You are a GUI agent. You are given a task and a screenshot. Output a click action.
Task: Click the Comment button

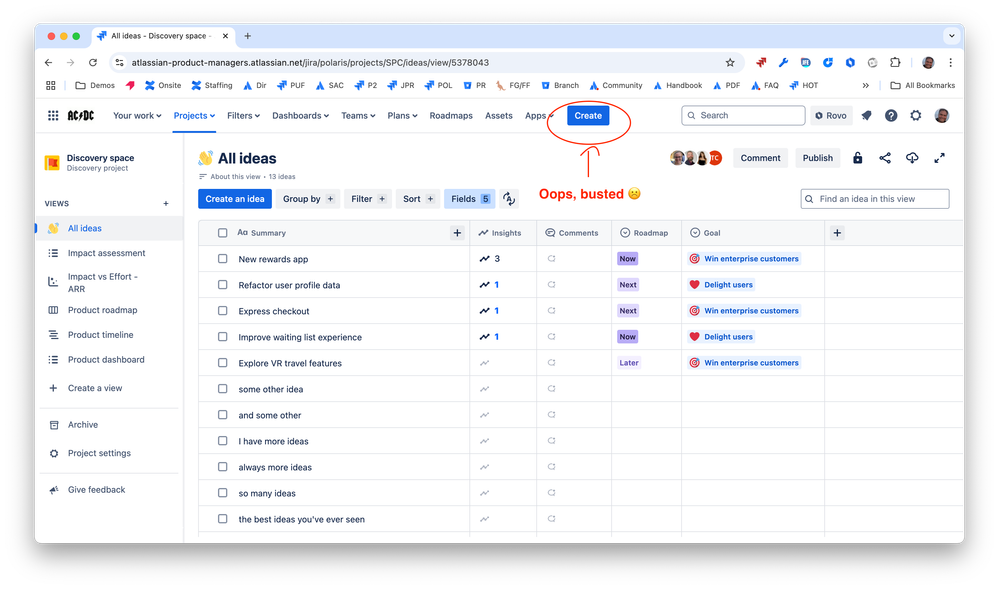[760, 158]
